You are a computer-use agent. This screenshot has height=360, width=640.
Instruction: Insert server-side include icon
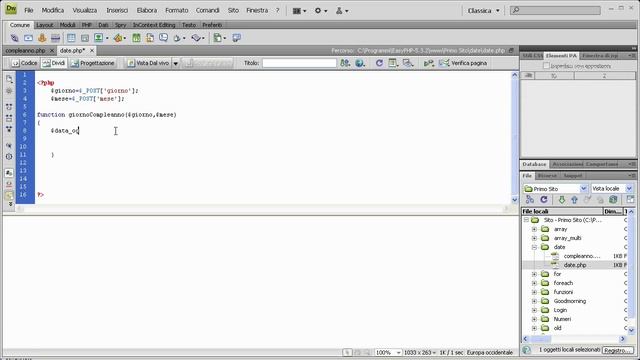click(150, 38)
